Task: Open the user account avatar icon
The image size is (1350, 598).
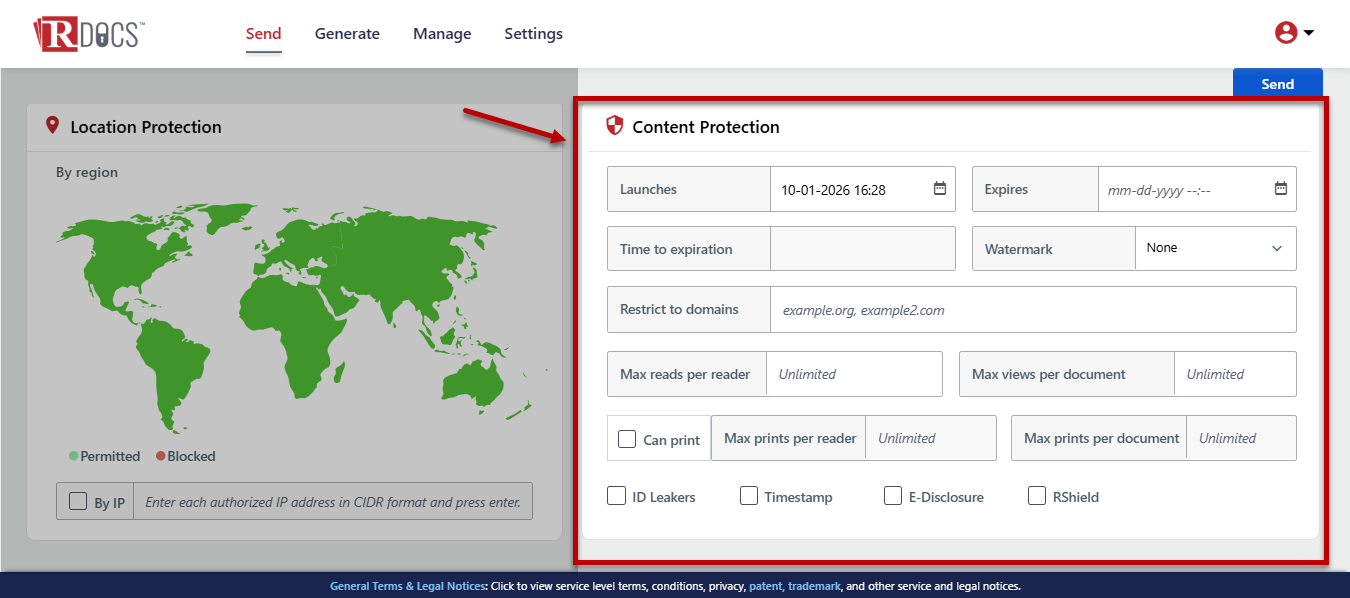Action: coord(1286,33)
